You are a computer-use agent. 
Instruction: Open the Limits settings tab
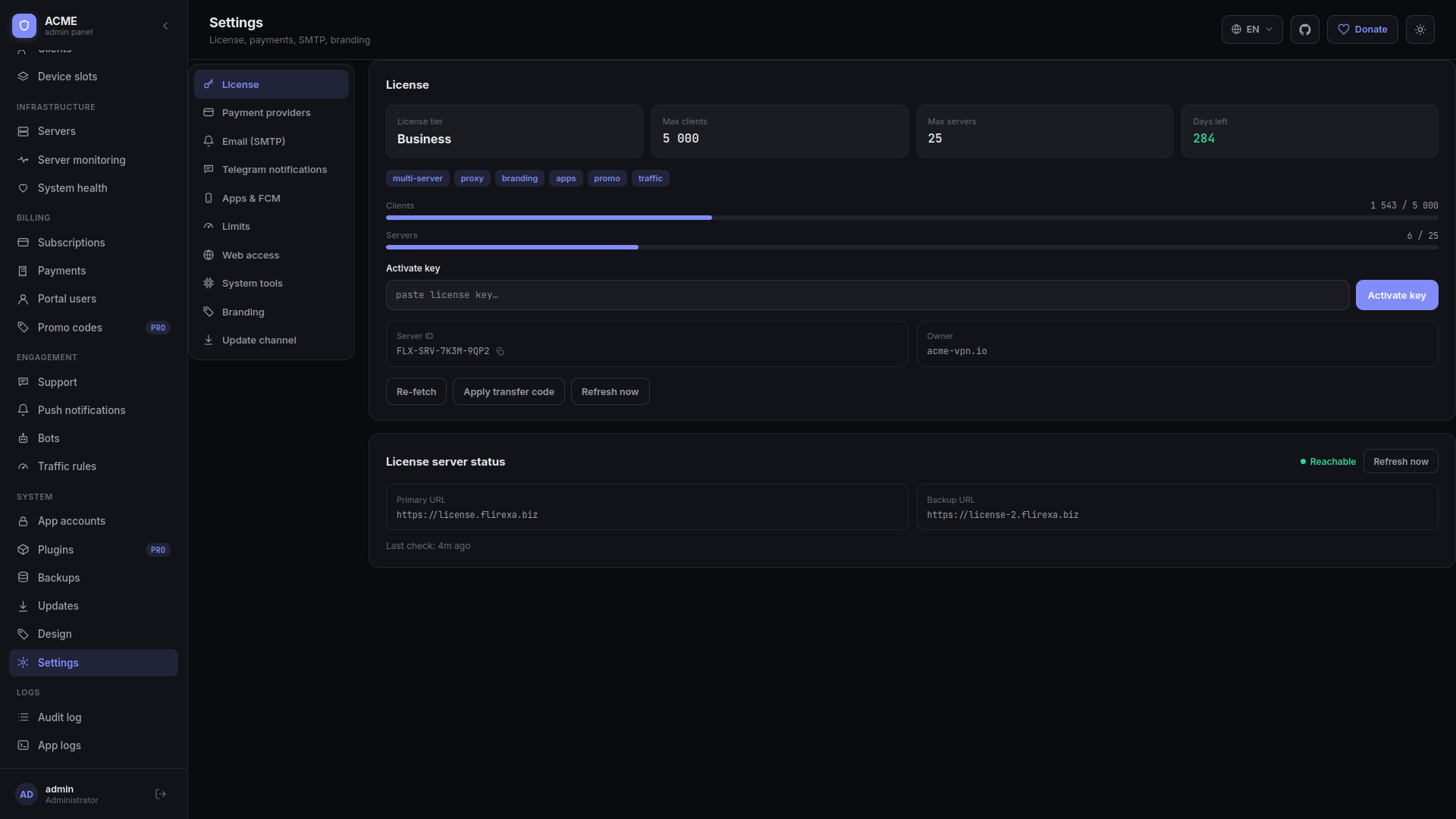coord(271,227)
